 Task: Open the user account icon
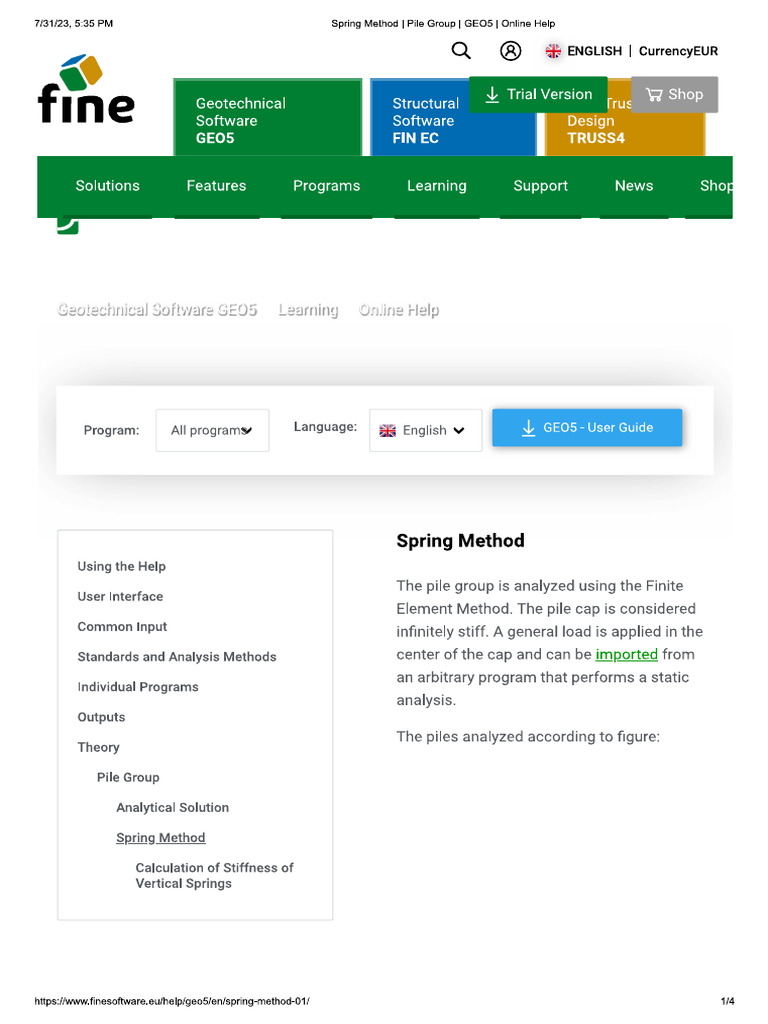click(510, 51)
